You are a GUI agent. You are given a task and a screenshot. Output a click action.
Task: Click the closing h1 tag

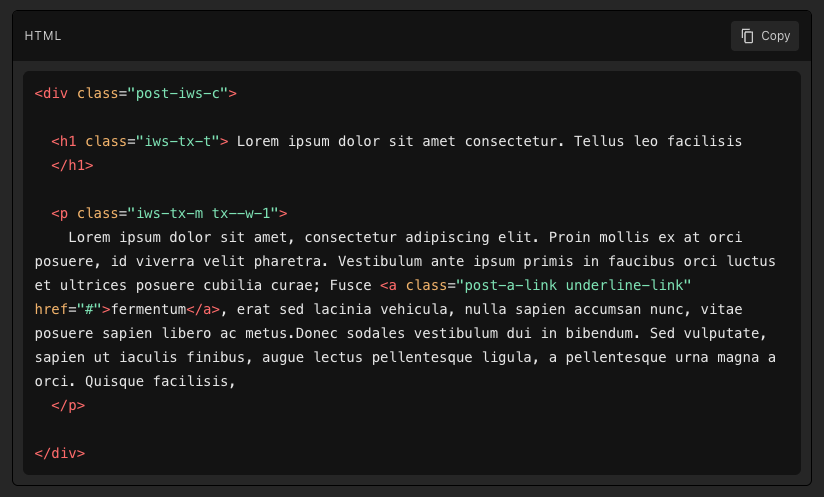72,165
